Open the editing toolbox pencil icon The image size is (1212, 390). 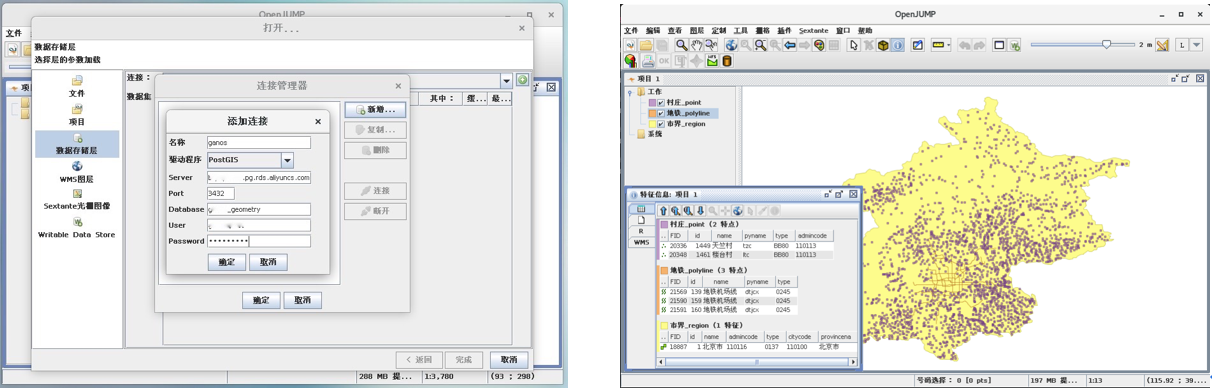click(x=917, y=45)
